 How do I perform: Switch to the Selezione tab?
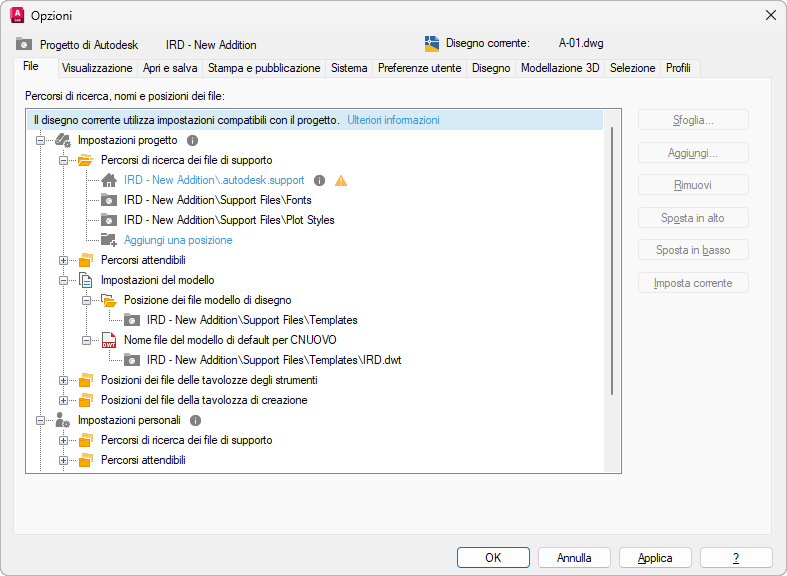[x=632, y=68]
